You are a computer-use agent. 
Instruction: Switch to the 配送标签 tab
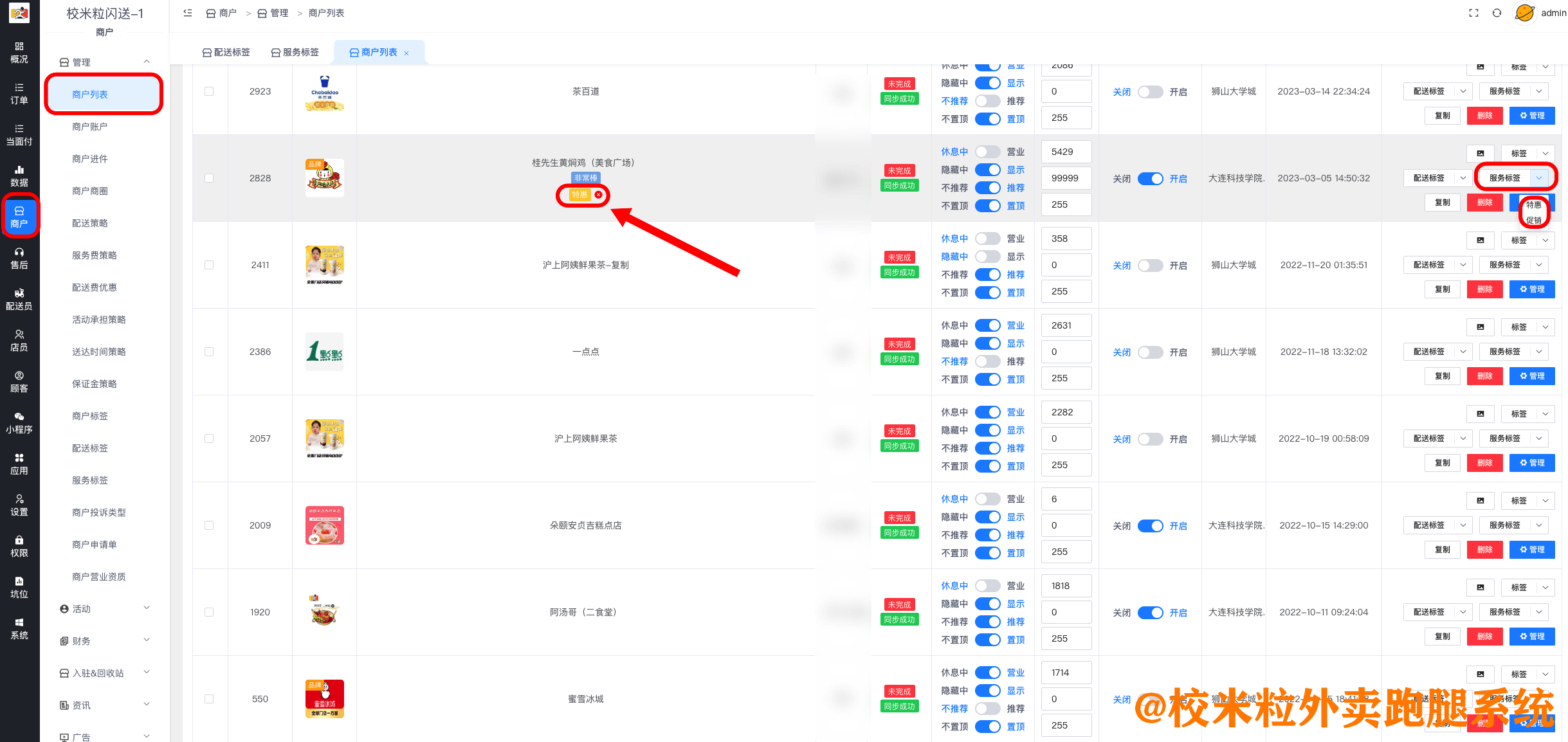(226, 51)
